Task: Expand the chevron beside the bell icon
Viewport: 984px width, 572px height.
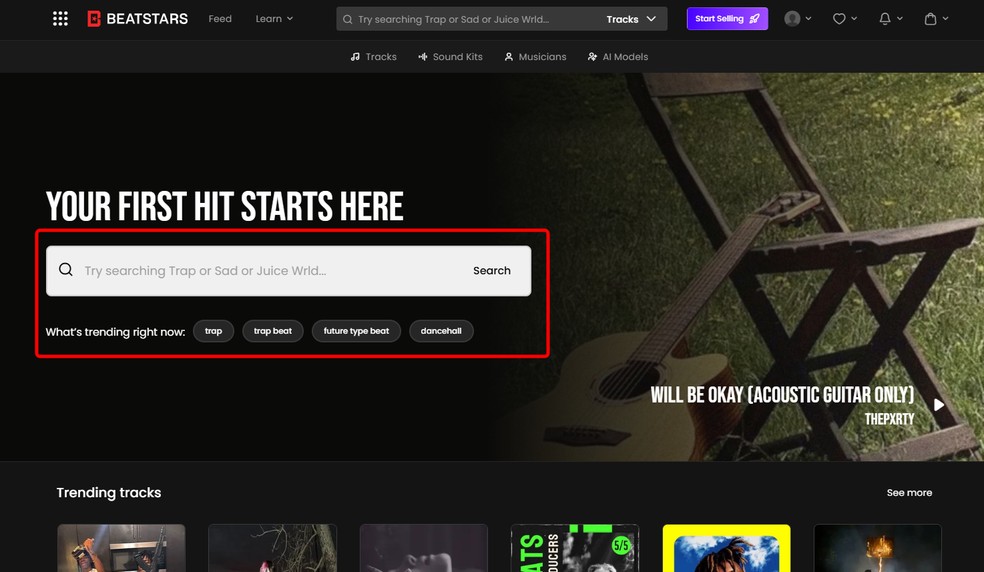Action: (x=900, y=19)
